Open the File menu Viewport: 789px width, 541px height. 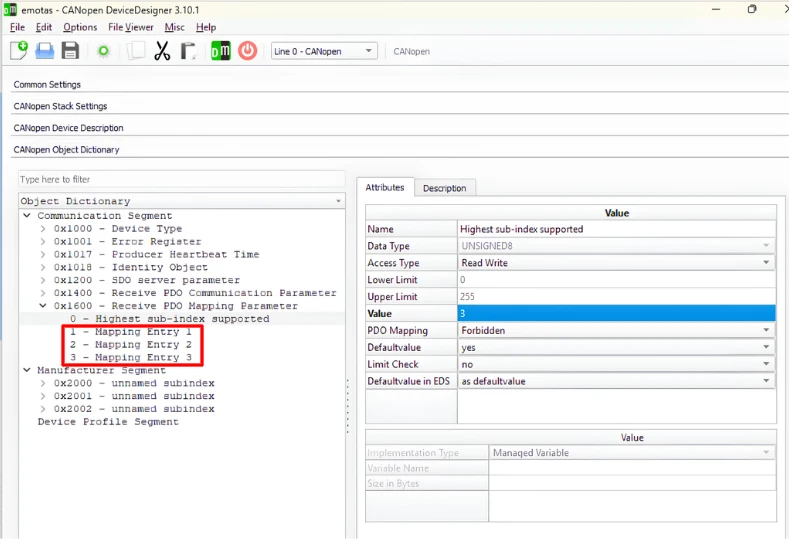tap(17, 27)
